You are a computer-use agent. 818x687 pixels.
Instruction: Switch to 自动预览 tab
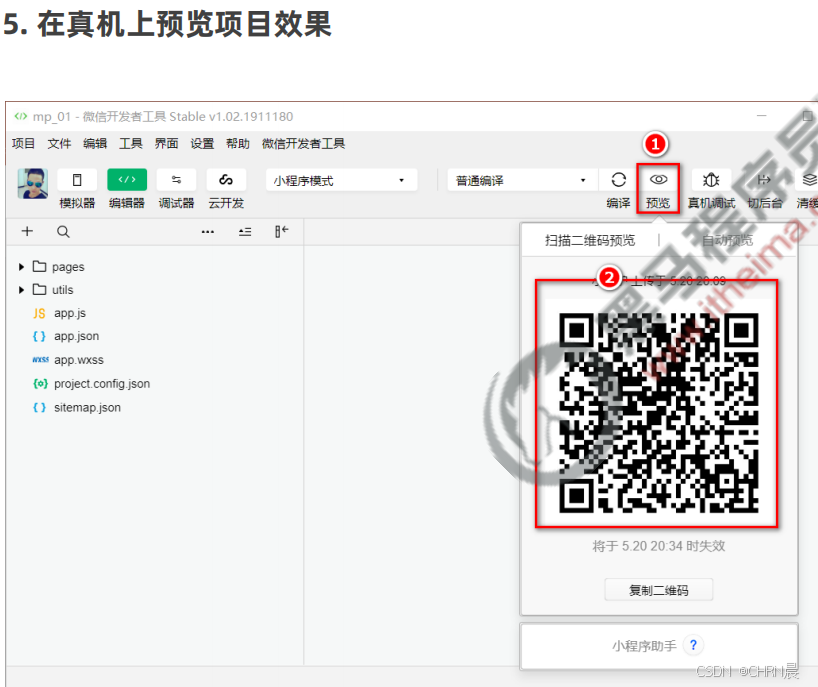pyautogui.click(x=727, y=240)
